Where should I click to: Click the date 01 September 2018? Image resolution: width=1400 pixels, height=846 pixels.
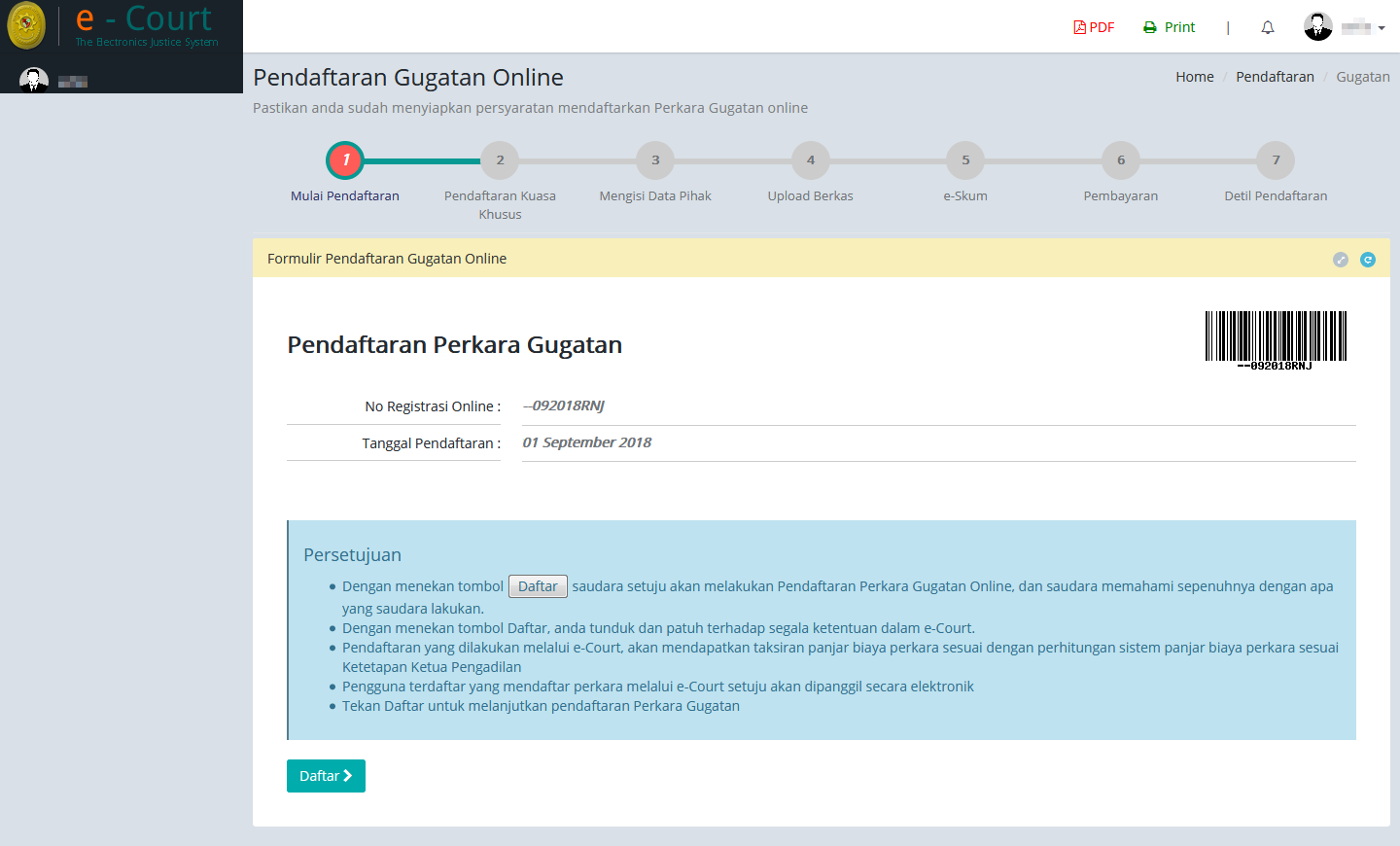point(587,442)
